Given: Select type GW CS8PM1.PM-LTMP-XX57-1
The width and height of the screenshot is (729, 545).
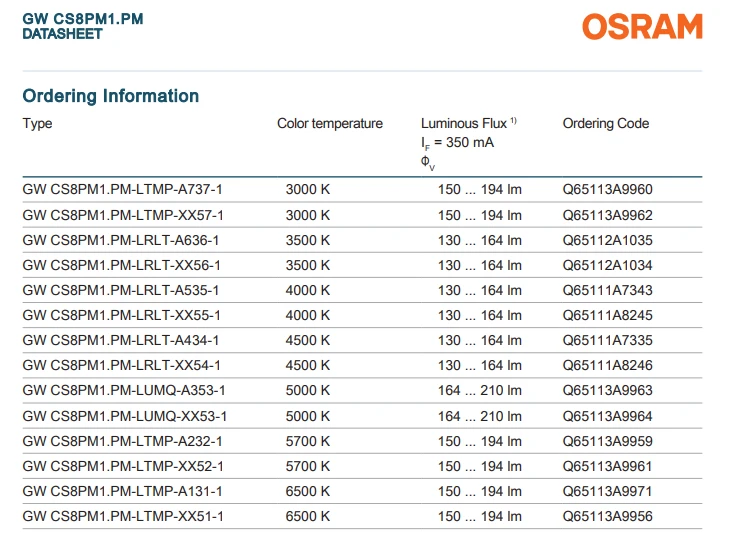Looking at the screenshot, I should pos(123,215).
